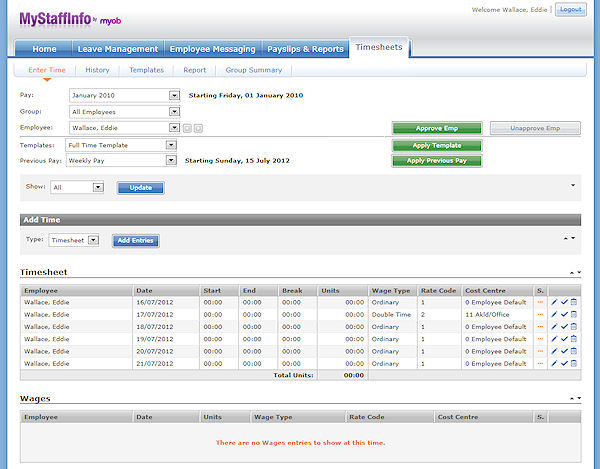Image resolution: width=600 pixels, height=469 pixels.
Task: Click next employee button beside Employee dropdown
Action: point(198,128)
